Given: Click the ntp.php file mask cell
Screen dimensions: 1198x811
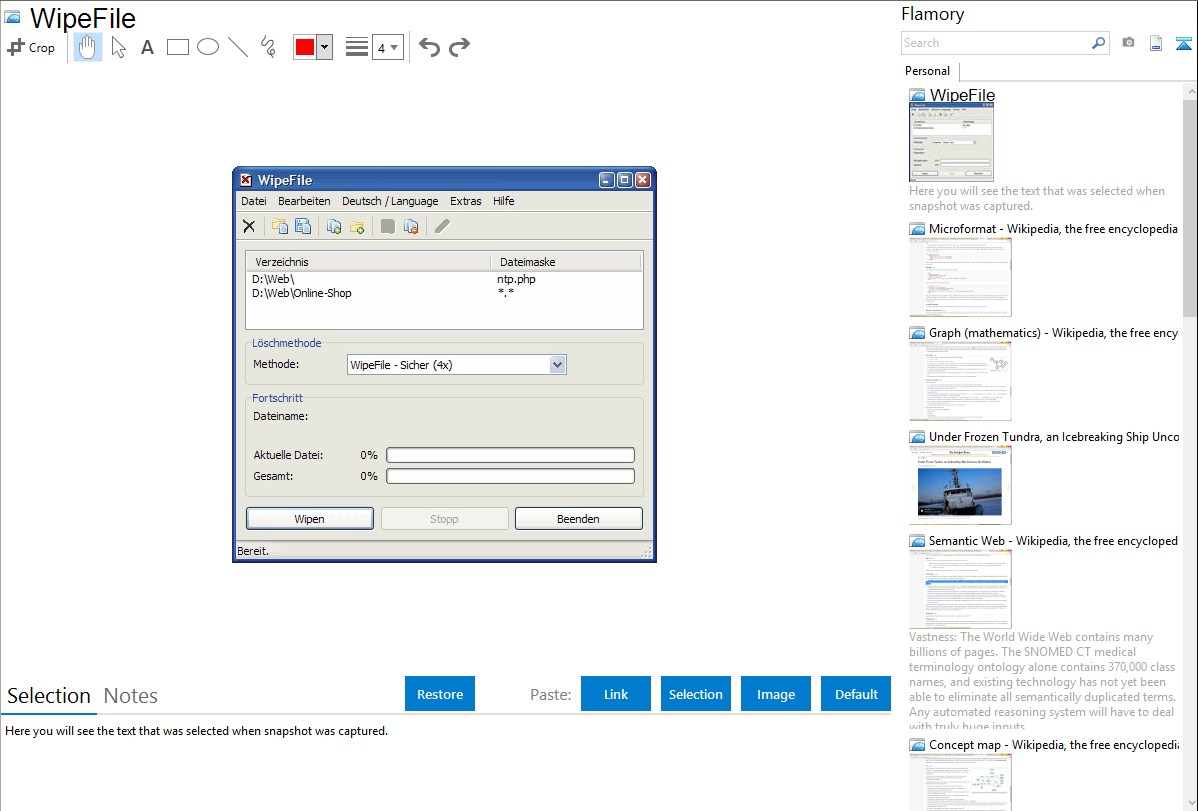Looking at the screenshot, I should click(516, 279).
